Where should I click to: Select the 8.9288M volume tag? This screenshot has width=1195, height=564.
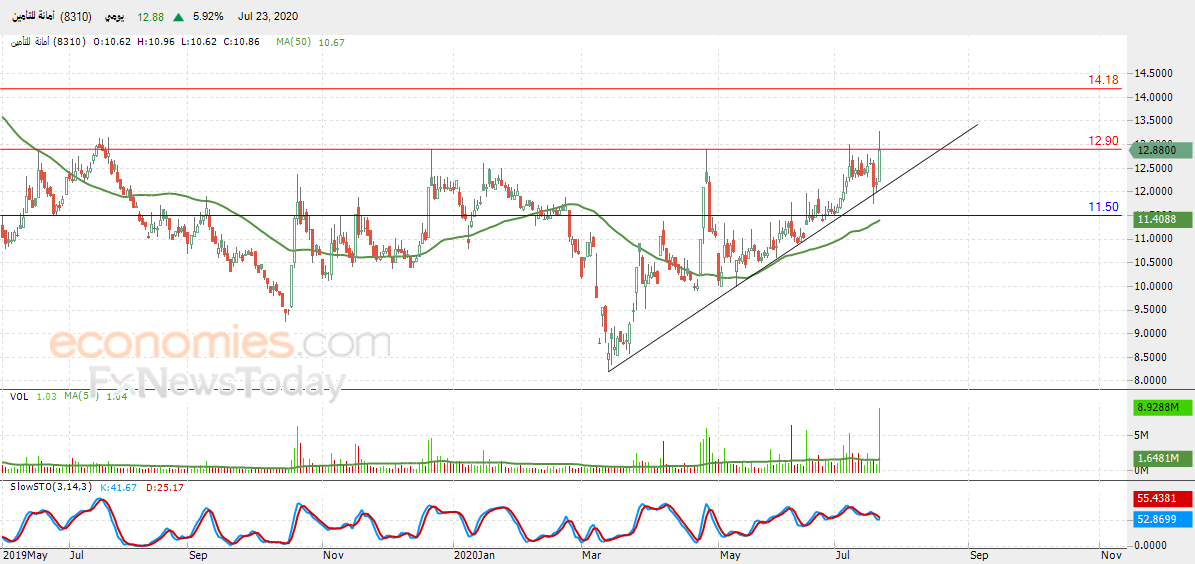click(x=1158, y=409)
